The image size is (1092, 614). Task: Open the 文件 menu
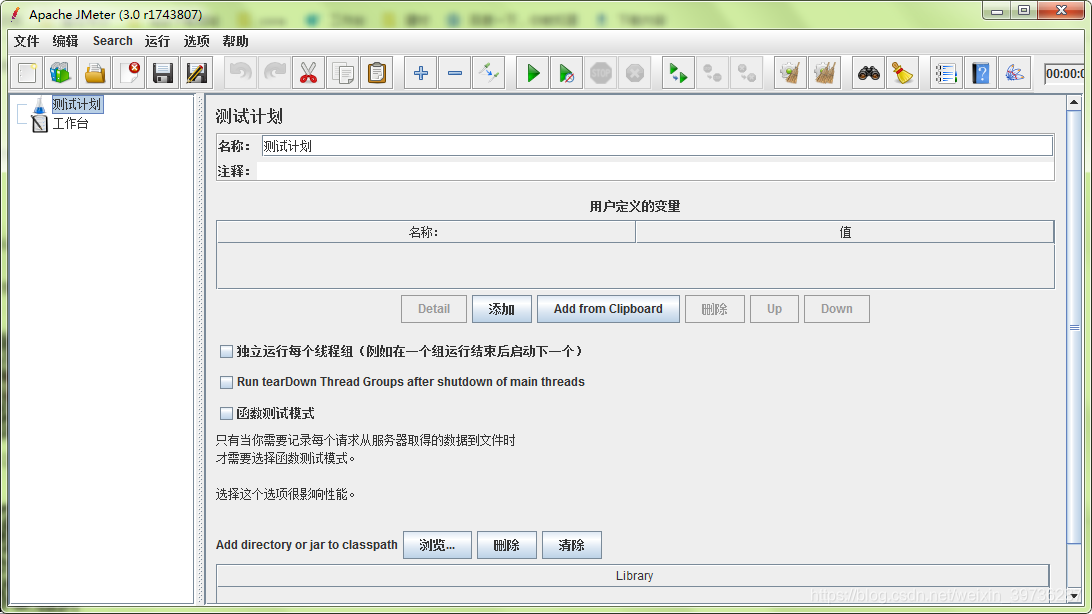[26, 41]
